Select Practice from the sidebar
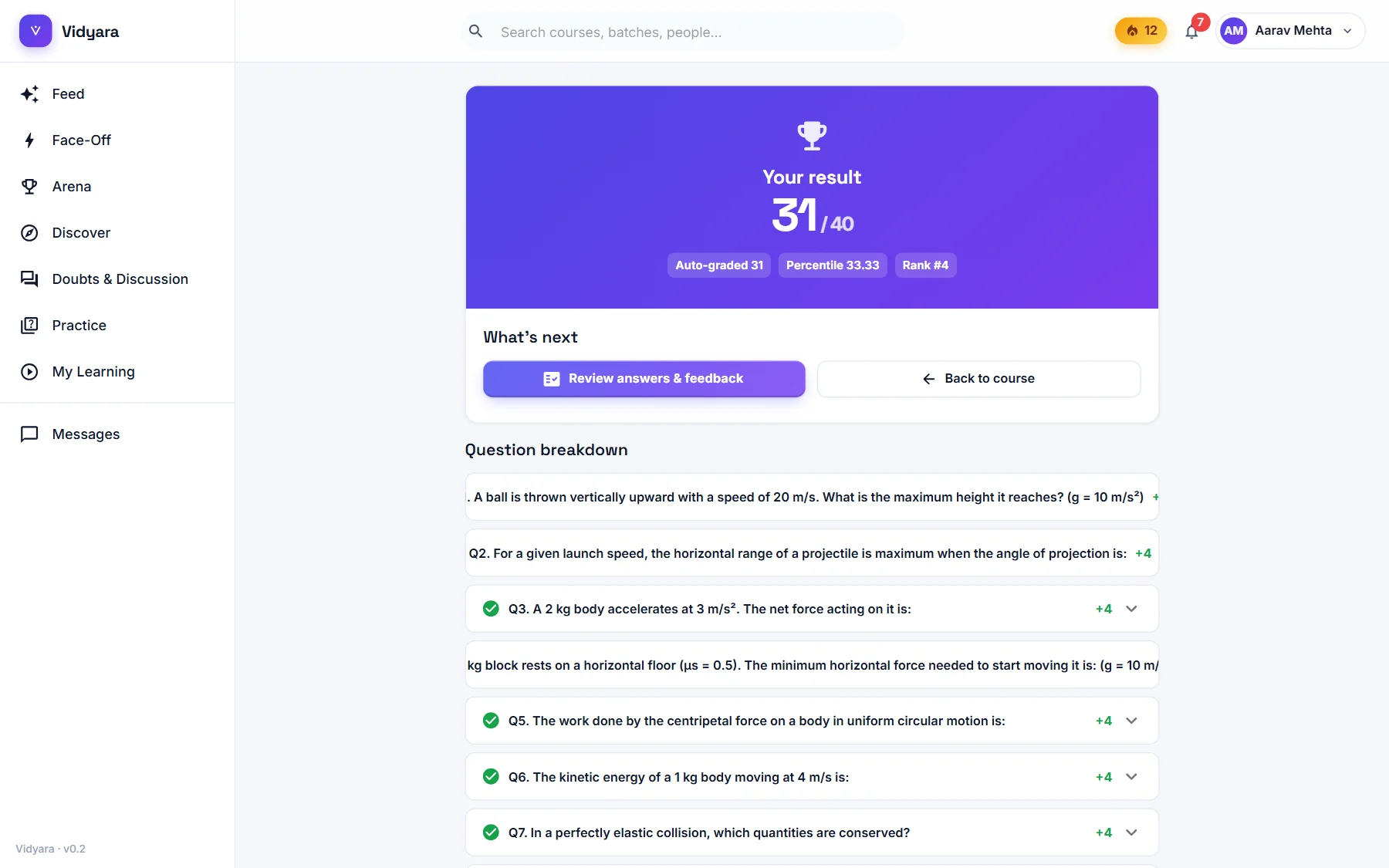 pos(117,326)
